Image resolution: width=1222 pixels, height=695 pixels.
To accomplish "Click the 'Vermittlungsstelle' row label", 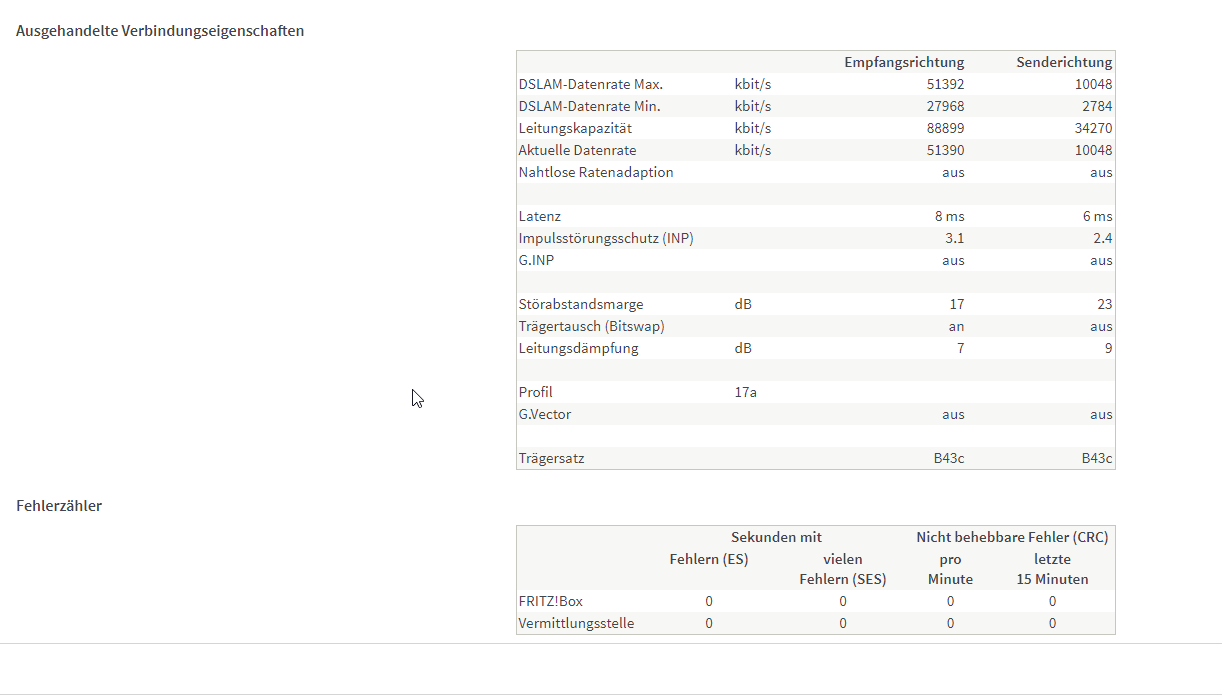I will 576,623.
